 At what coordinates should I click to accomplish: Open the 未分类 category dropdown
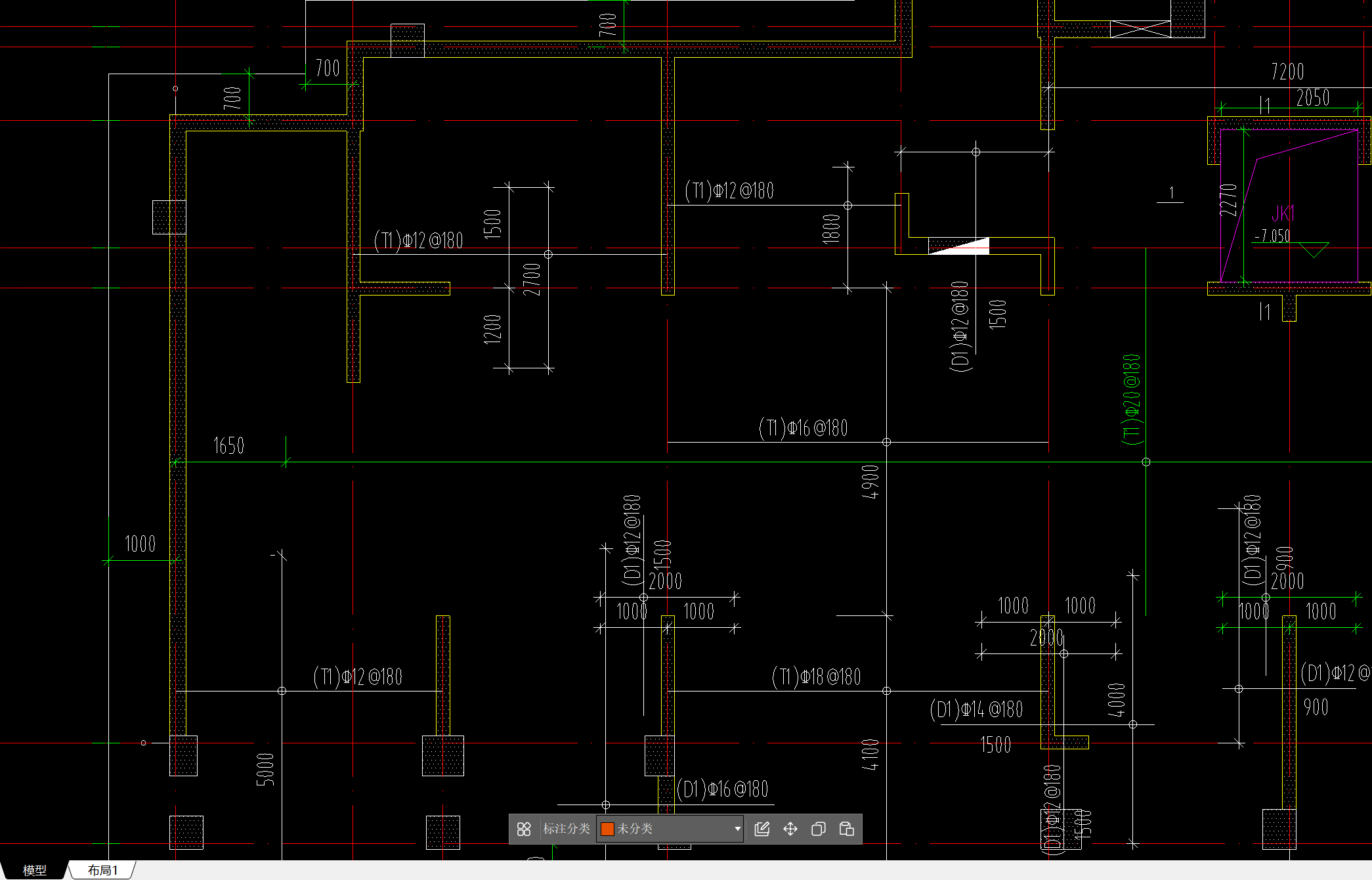click(x=737, y=829)
